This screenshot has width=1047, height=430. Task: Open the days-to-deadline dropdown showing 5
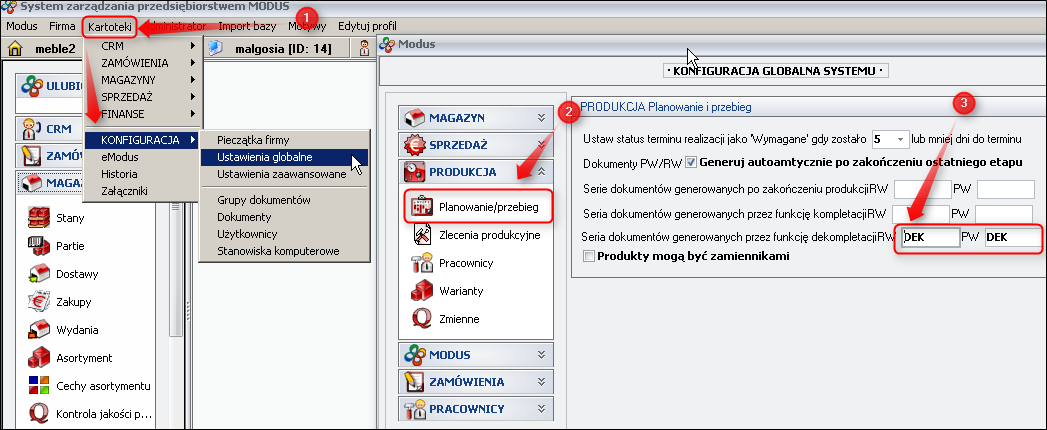pos(901,138)
